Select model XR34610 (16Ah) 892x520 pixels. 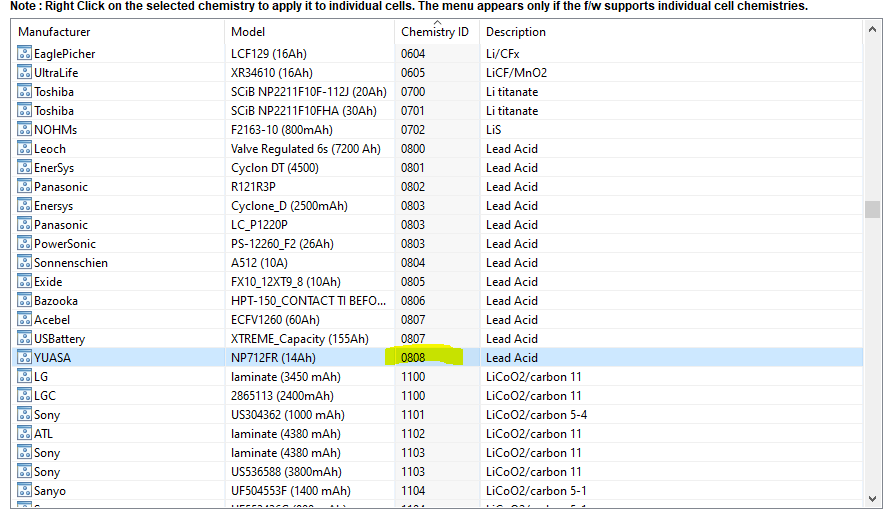[x=272, y=73]
